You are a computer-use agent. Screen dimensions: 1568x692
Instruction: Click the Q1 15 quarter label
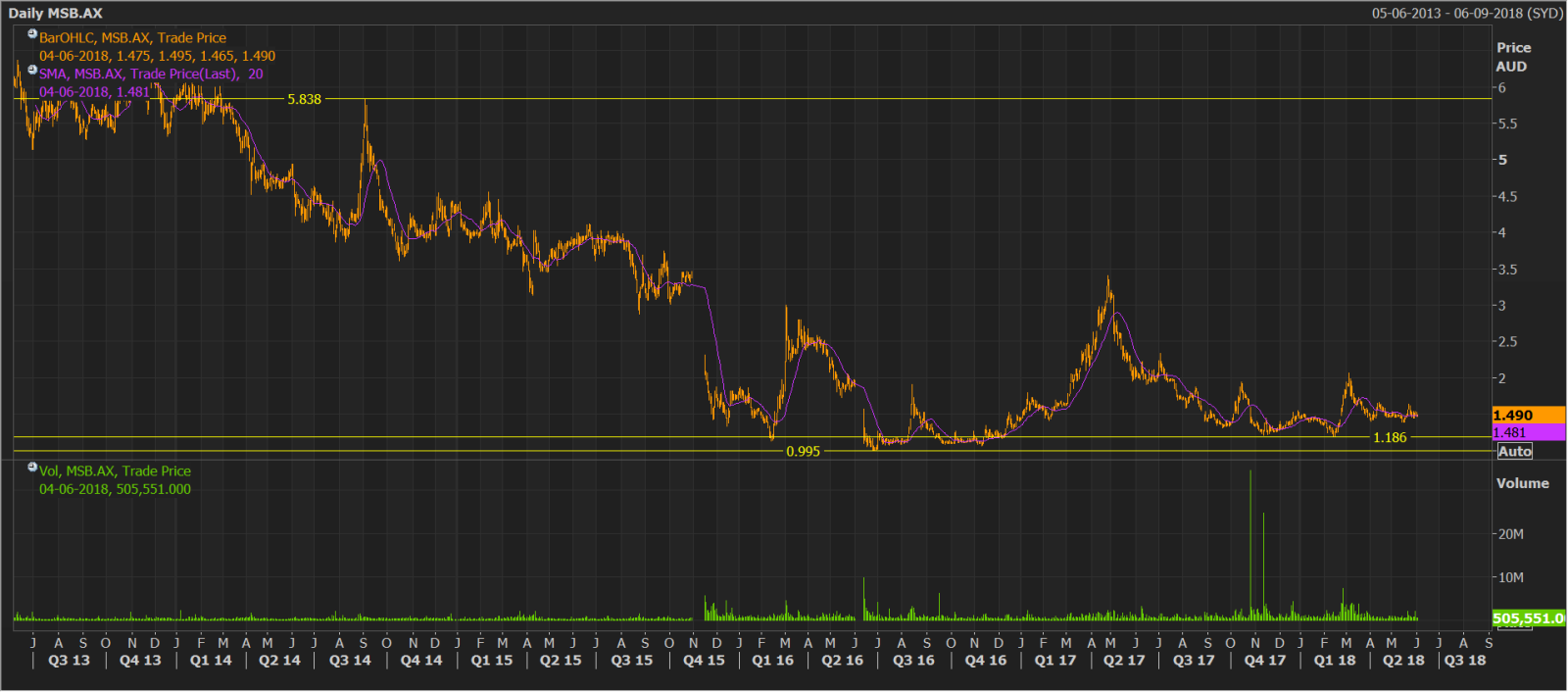pos(491,661)
